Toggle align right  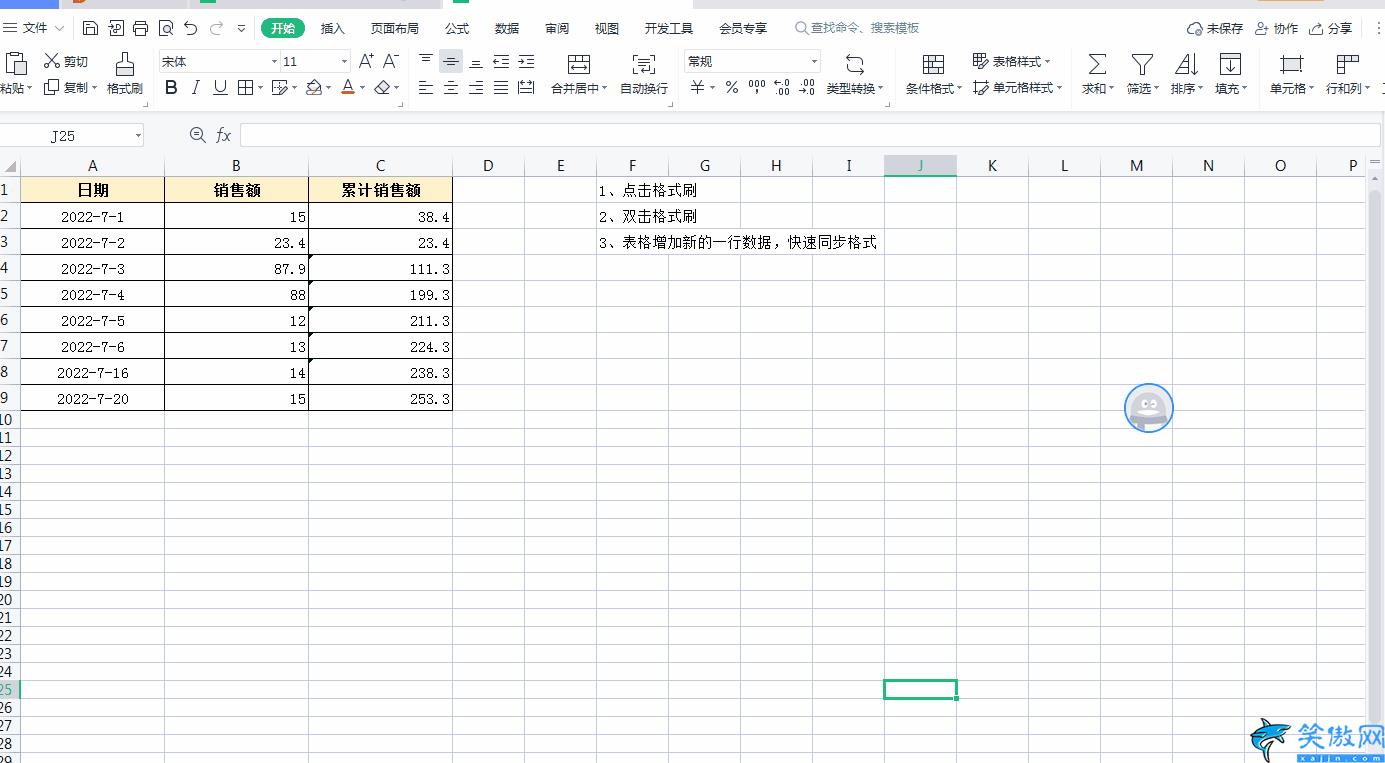[476, 88]
